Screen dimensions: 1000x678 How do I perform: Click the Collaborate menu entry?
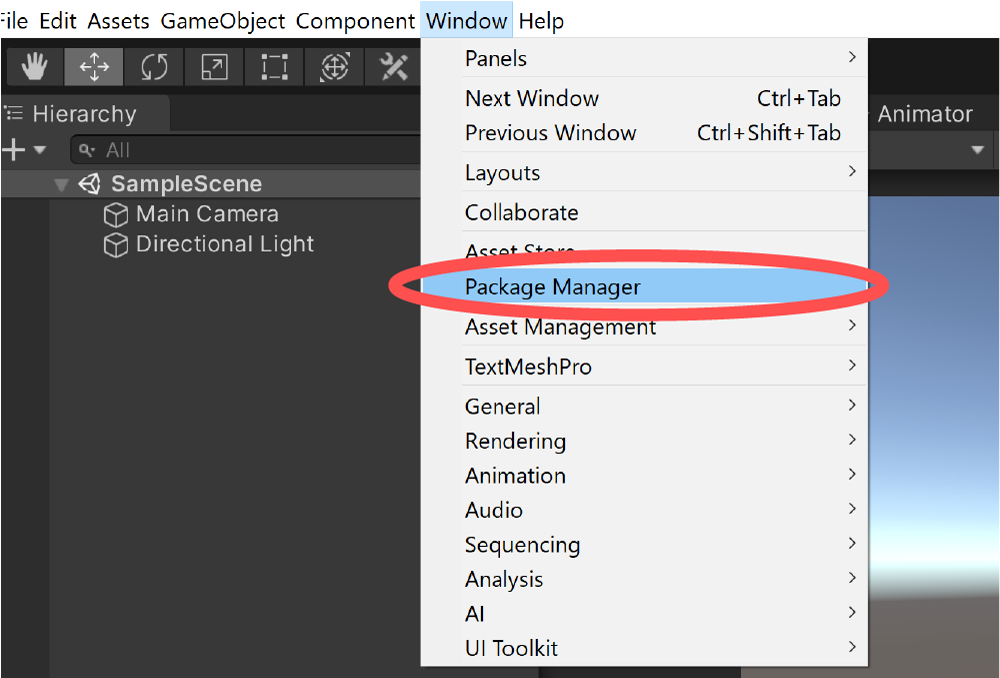click(x=521, y=212)
